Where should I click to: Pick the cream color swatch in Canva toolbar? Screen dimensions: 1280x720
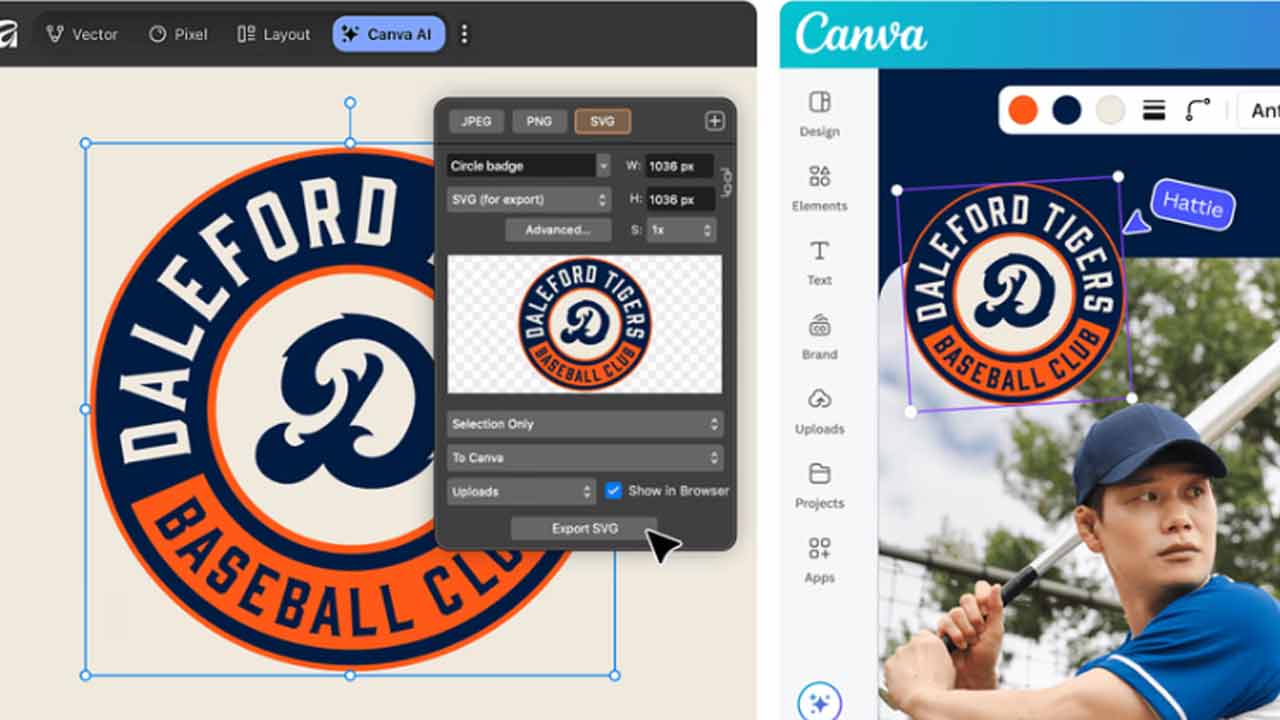[1111, 110]
